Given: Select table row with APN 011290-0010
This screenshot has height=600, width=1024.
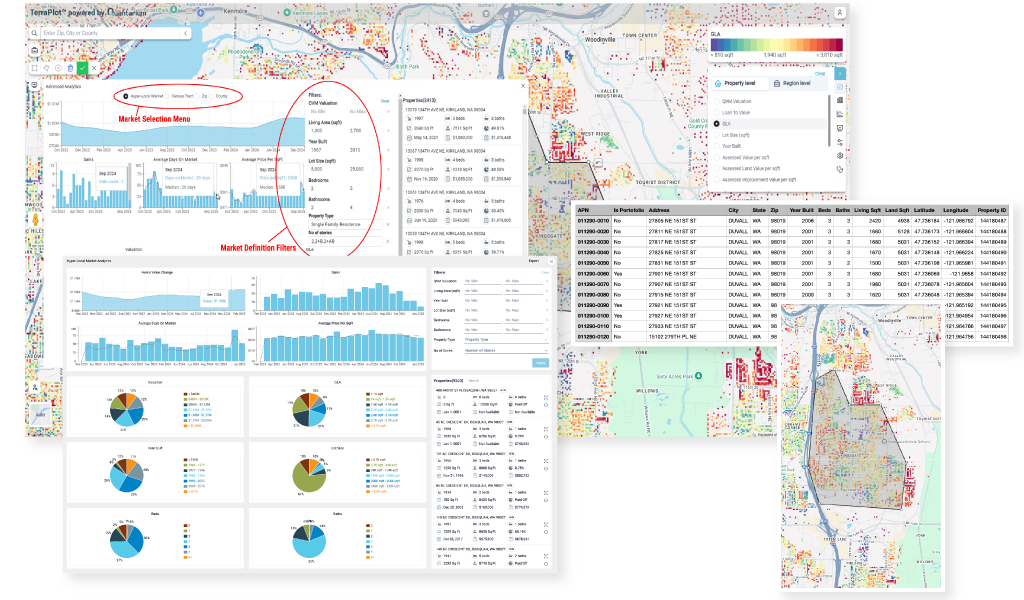Looking at the screenshot, I should click(792, 221).
